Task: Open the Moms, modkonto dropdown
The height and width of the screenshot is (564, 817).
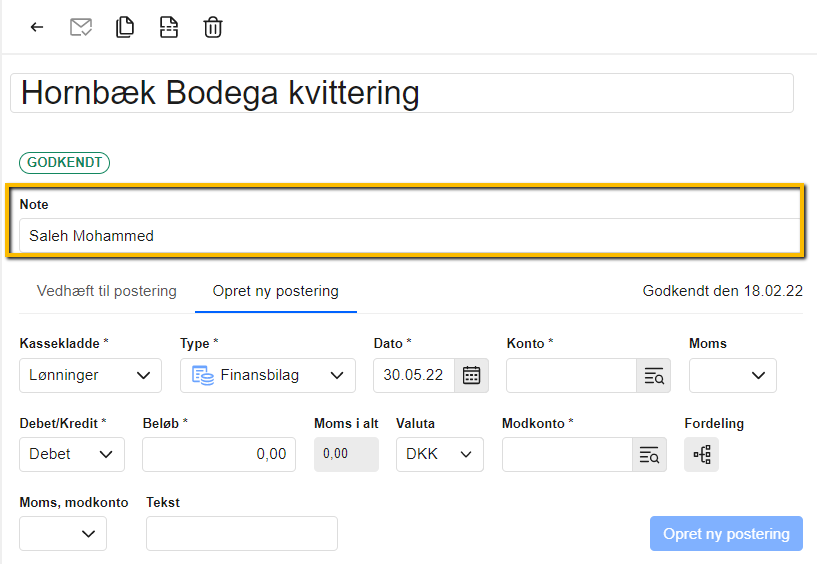Action: (63, 533)
